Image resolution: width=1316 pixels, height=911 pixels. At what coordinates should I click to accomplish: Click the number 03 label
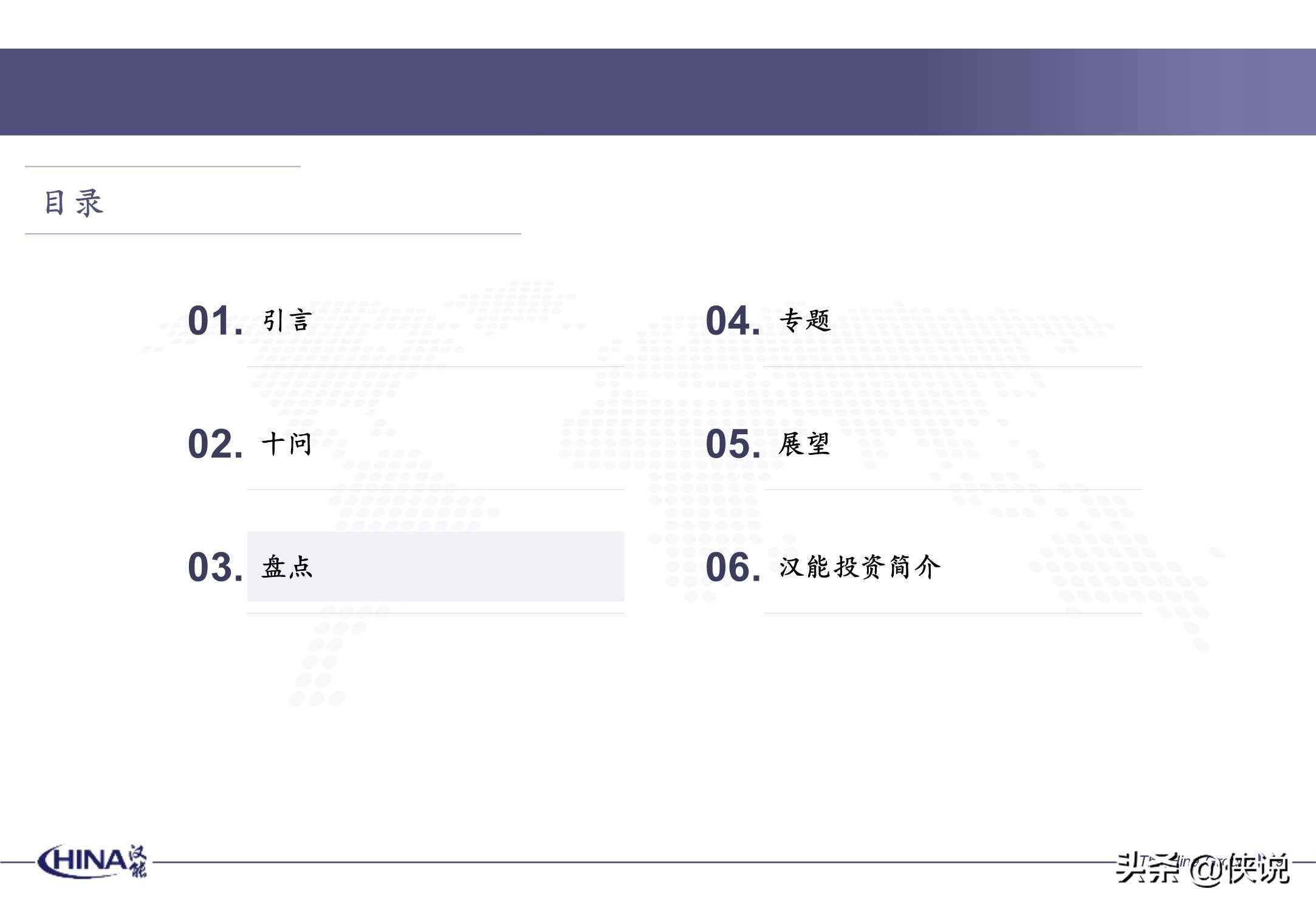click(x=215, y=567)
